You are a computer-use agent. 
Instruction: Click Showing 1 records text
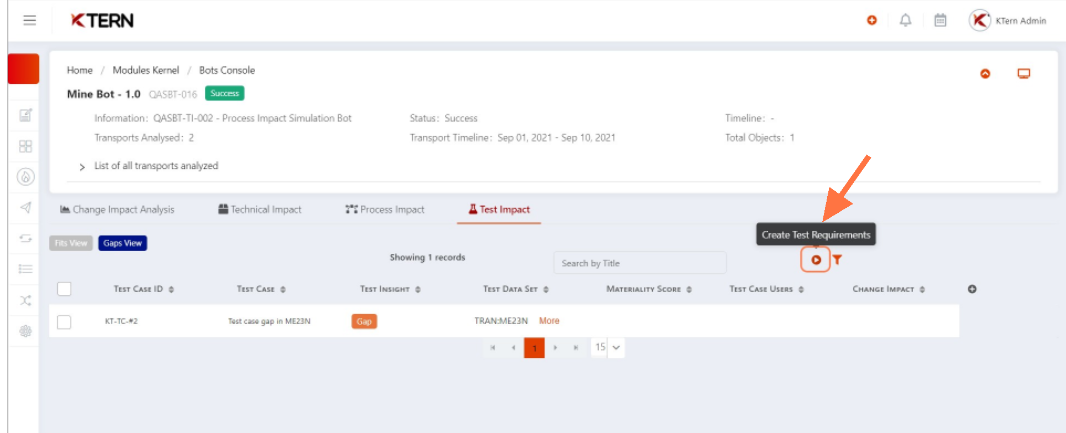click(428, 258)
